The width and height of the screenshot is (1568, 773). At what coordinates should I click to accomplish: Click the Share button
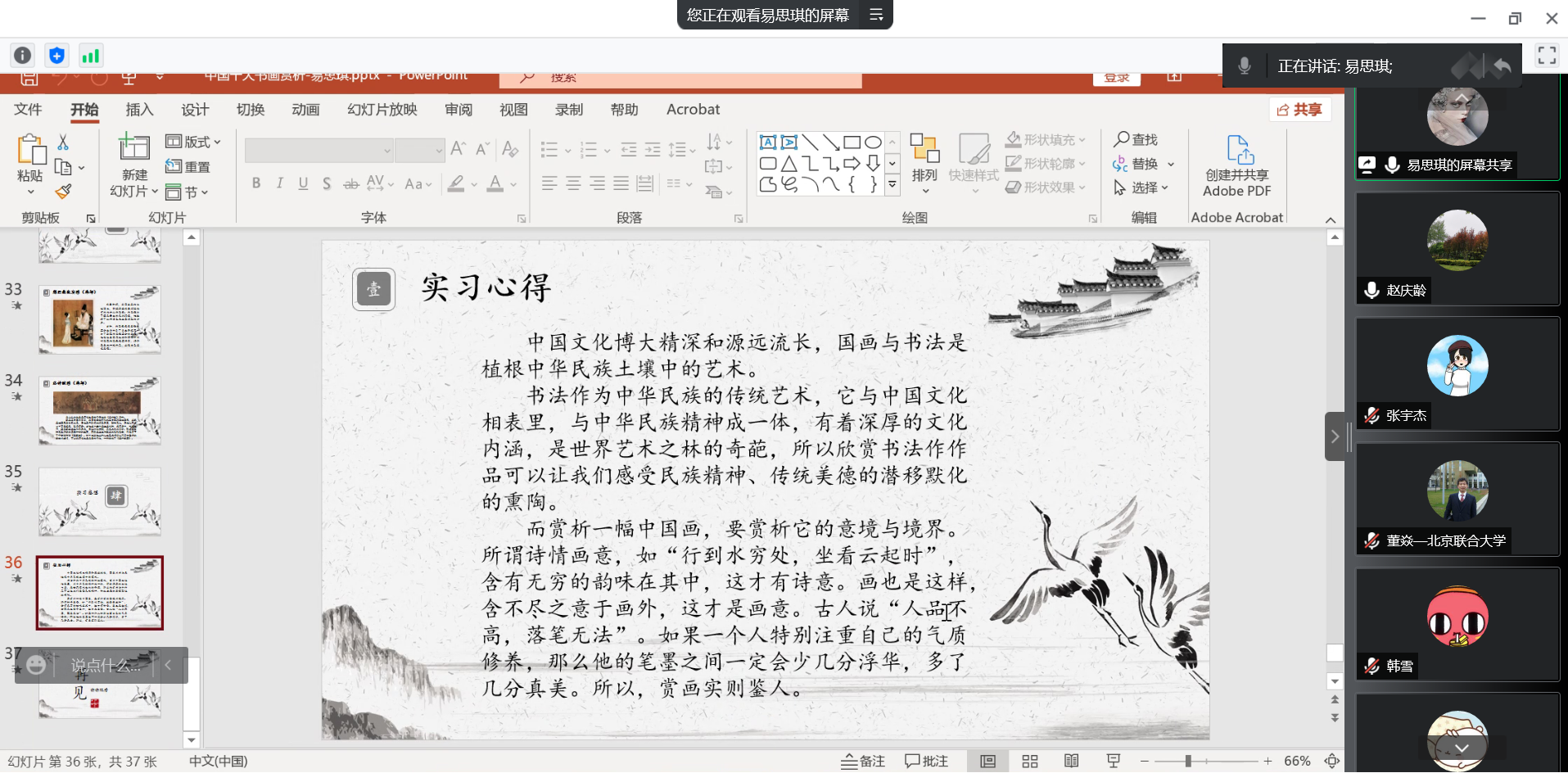[x=1299, y=110]
